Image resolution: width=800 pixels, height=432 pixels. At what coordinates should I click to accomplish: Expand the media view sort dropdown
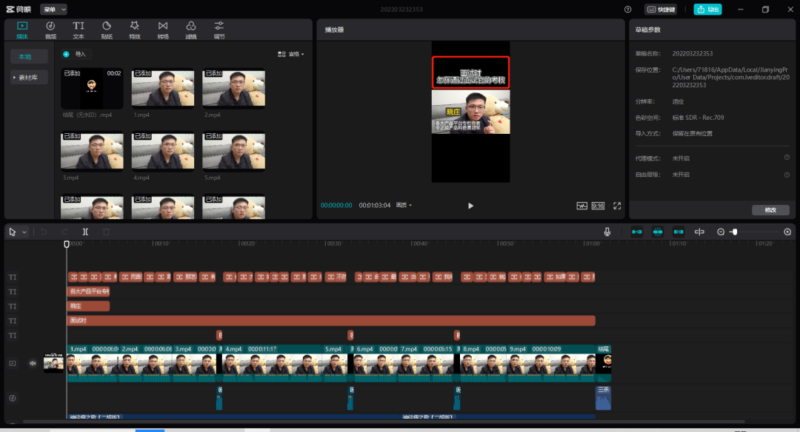(293, 54)
